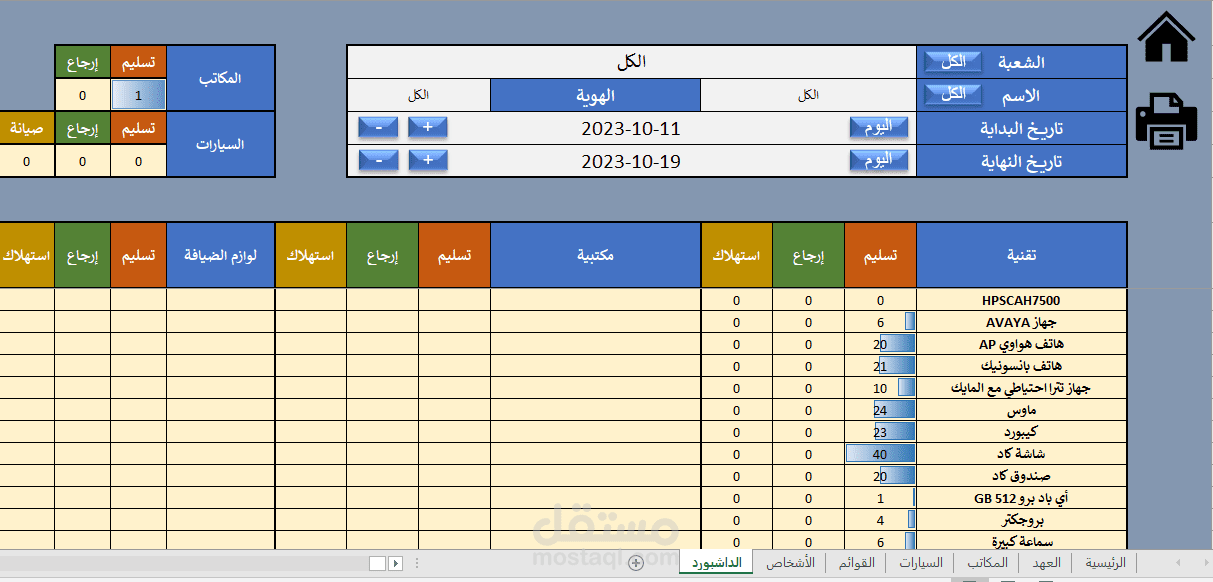Open the الداشبورد sheet tab

(716, 563)
